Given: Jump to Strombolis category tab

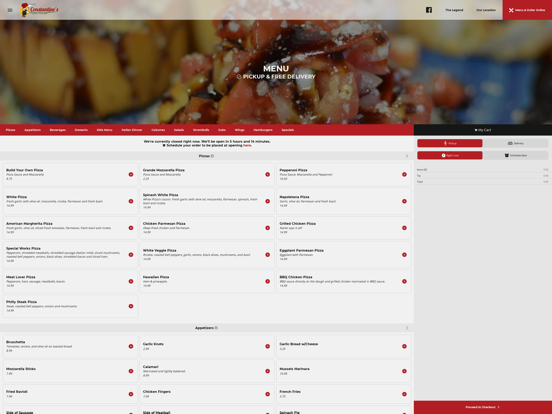Looking at the screenshot, I should click(201, 130).
